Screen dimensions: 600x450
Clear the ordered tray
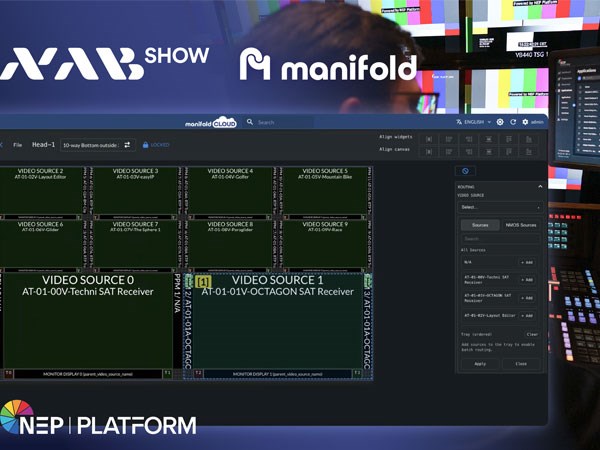[532, 334]
